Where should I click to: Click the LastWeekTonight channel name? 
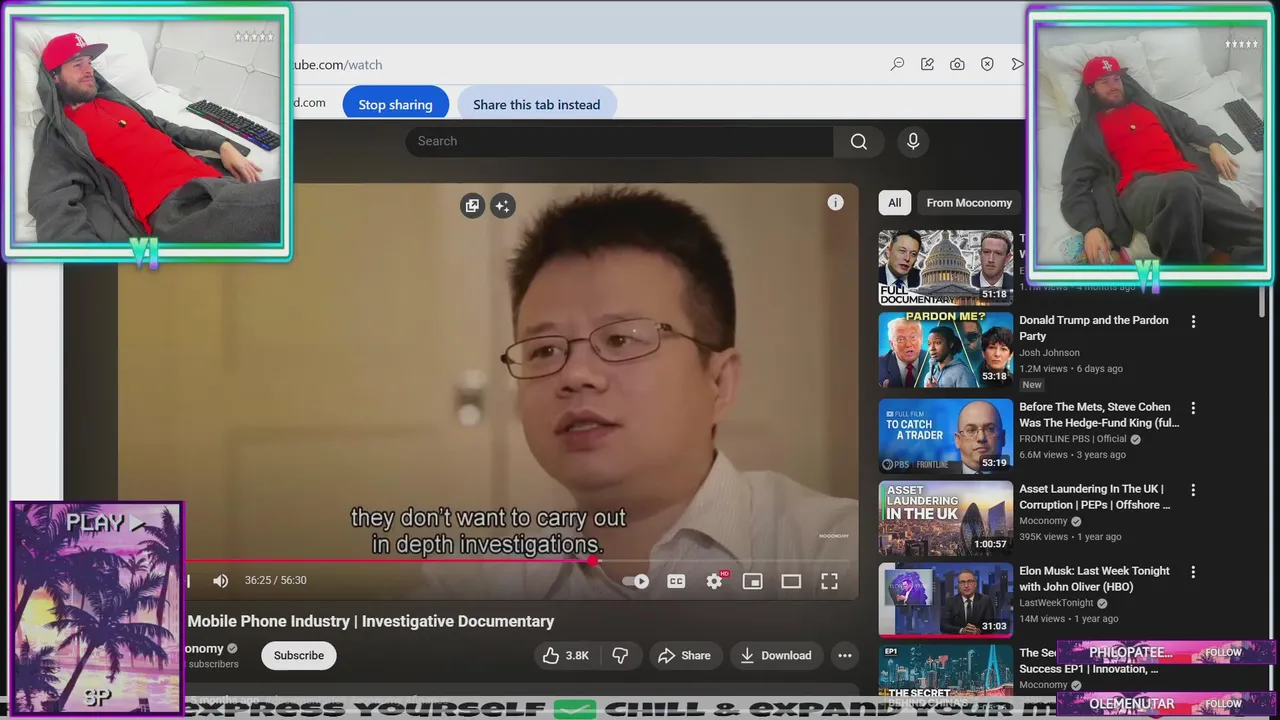pos(1056,603)
